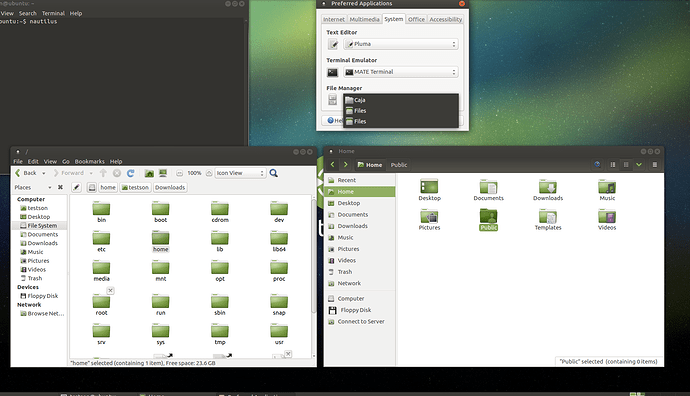
Task: Open Icon View dropdown in Caja
Action: click(240, 173)
